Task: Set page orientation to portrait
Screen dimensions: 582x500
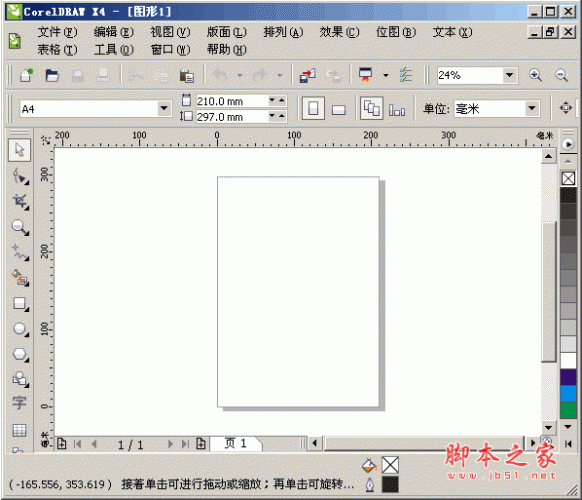Action: tap(313, 108)
